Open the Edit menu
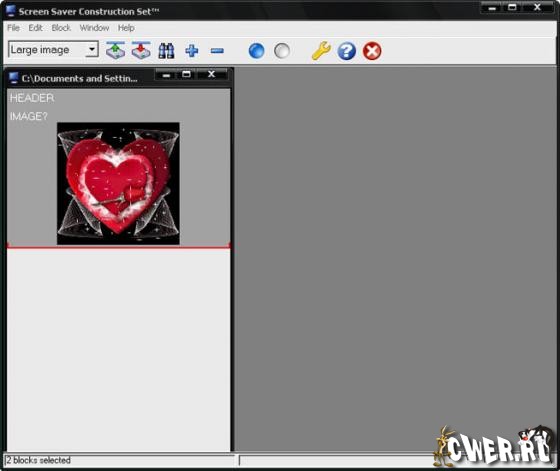 35,28
